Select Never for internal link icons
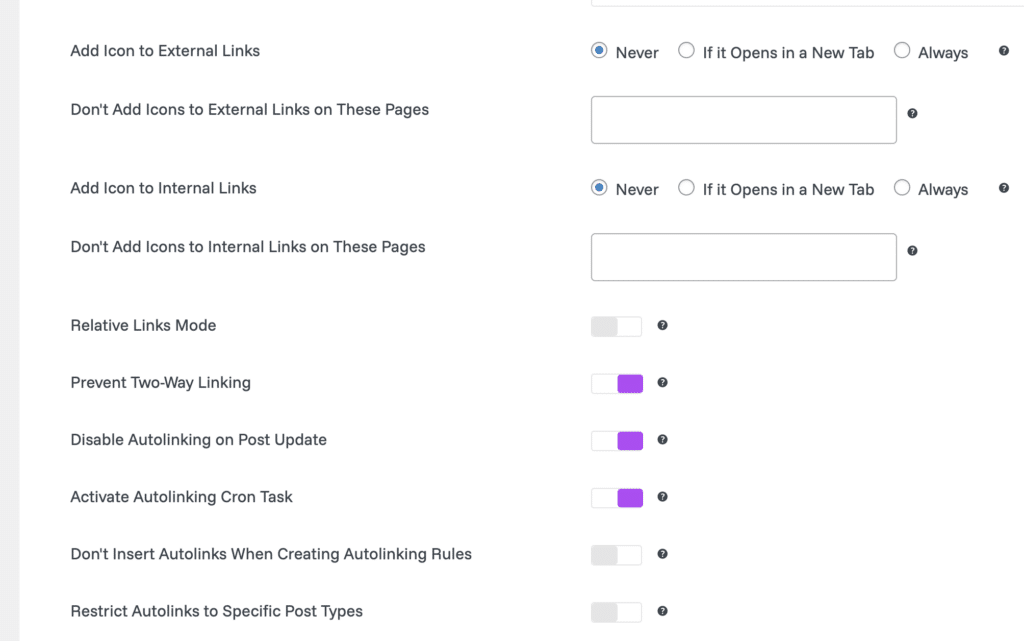Image resolution: width=1024 pixels, height=641 pixels. [599, 188]
